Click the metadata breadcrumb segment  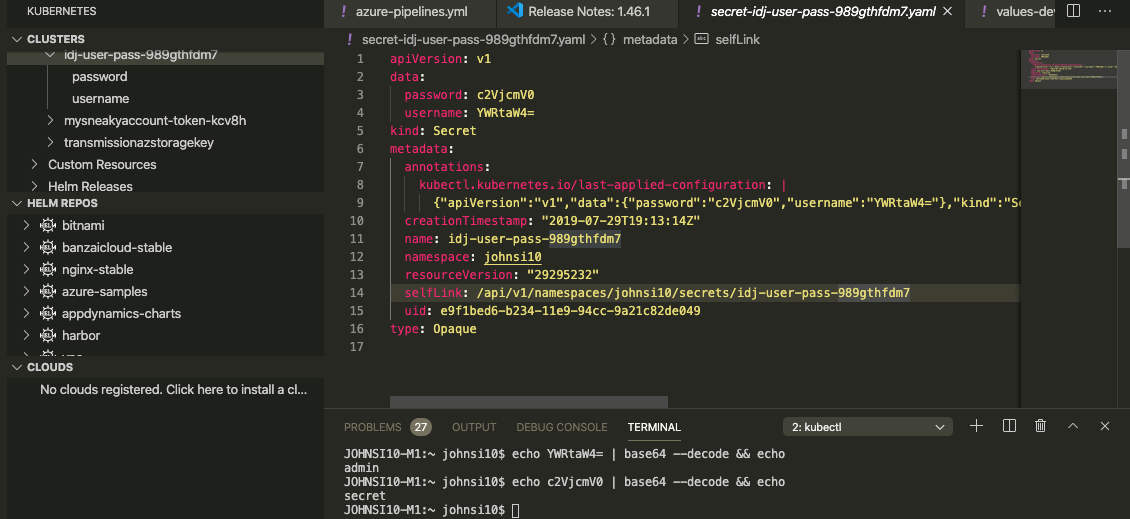(x=650, y=40)
